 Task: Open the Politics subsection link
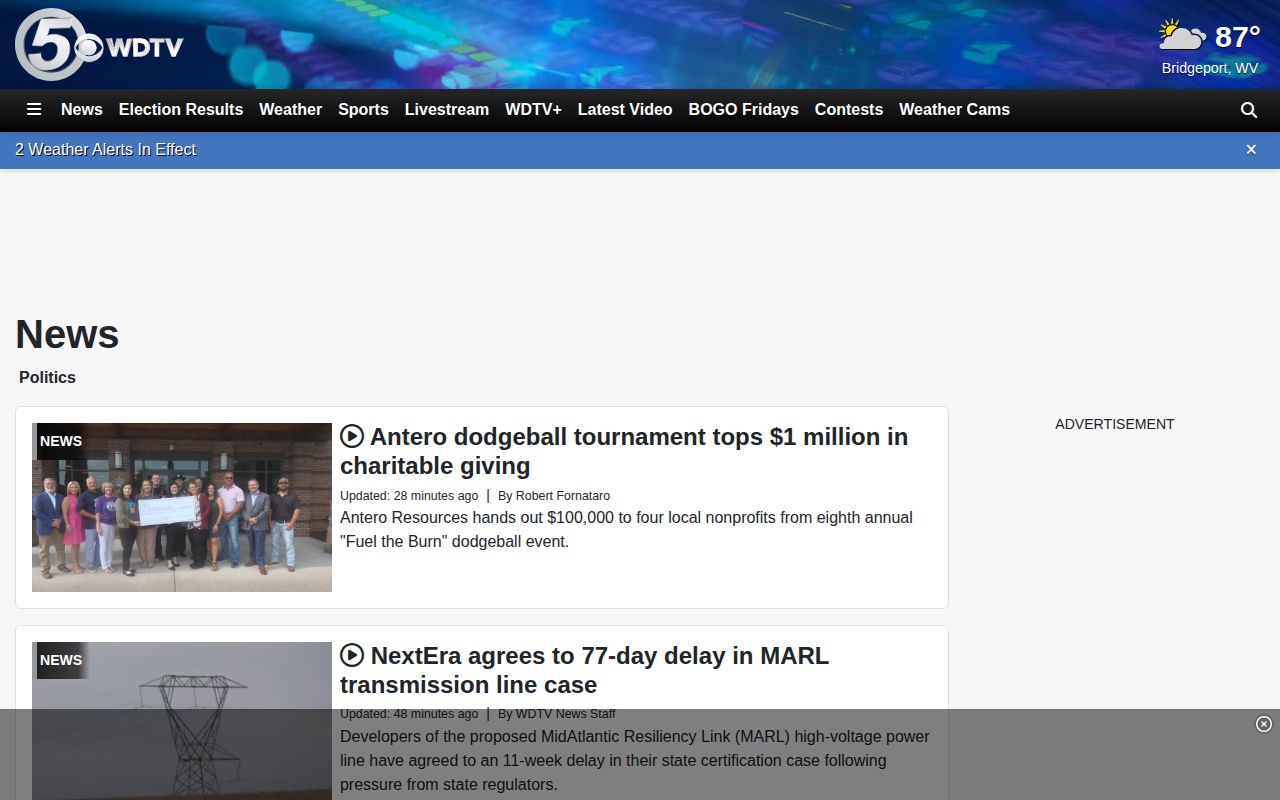pyautogui.click(x=47, y=378)
